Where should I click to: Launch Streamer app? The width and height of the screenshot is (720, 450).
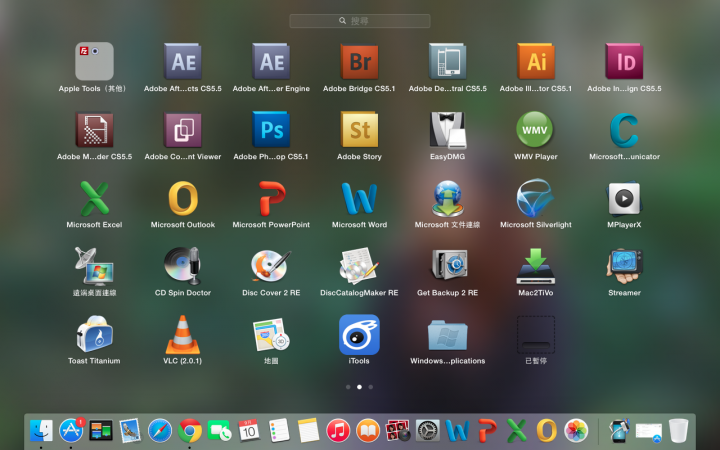click(x=624, y=266)
